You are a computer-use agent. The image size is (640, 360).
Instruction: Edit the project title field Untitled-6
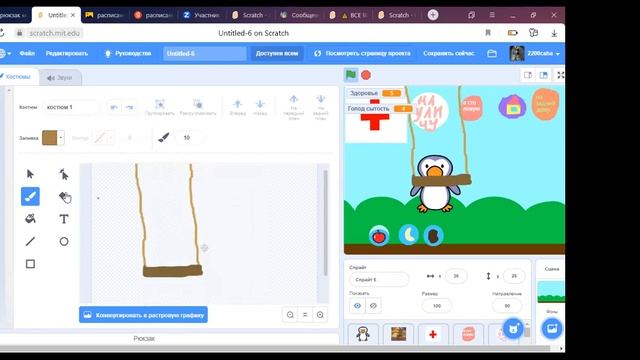[x=205, y=53]
